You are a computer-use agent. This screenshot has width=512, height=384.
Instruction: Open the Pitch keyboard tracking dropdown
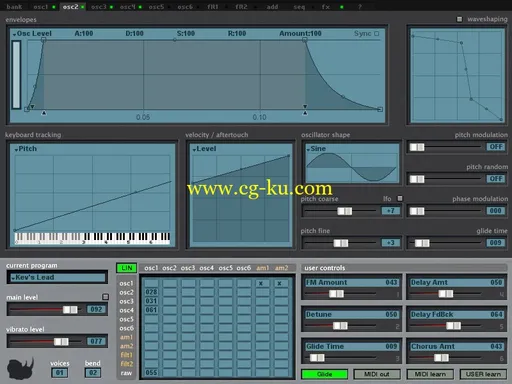(26, 149)
